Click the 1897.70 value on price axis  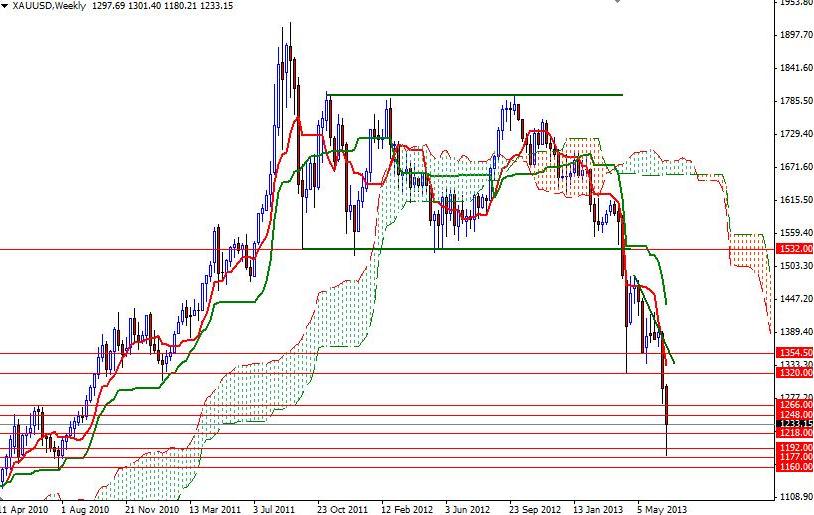pyautogui.click(x=796, y=34)
